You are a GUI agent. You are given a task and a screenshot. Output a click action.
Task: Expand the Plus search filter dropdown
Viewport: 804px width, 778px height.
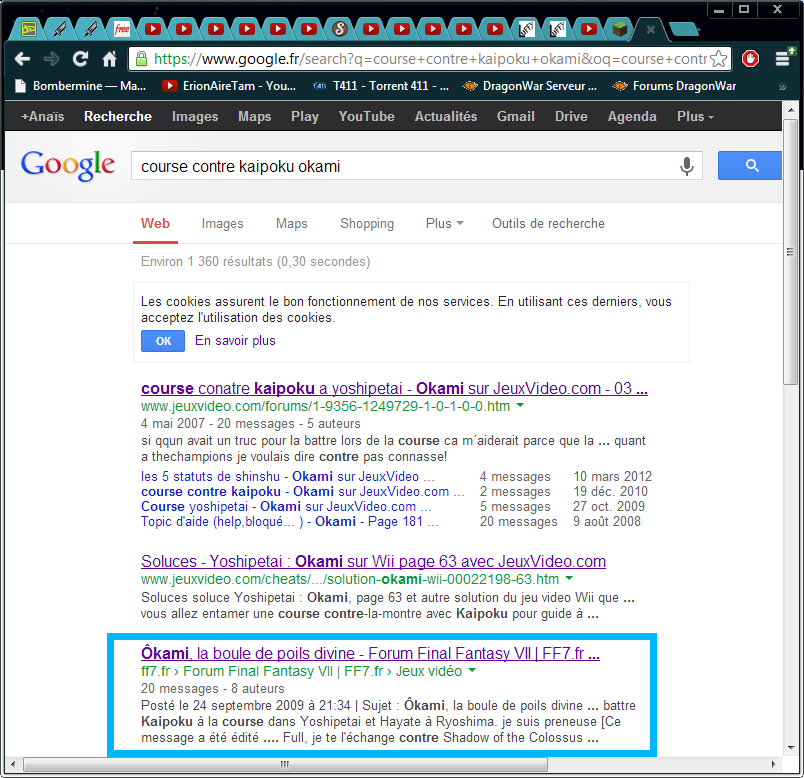445,224
